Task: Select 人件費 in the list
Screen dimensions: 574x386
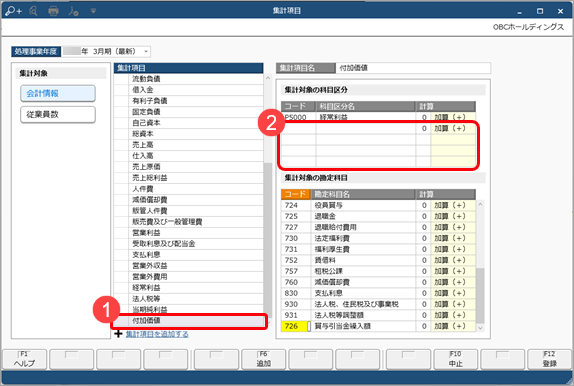Action: pos(189,189)
